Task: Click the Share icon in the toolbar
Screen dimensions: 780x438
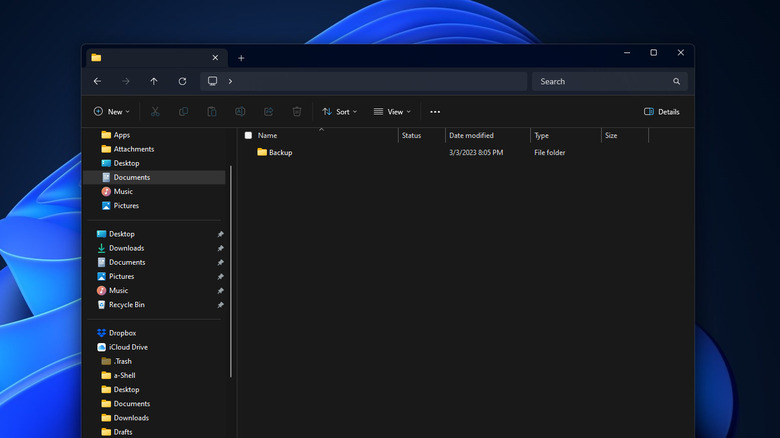Action: tap(269, 112)
